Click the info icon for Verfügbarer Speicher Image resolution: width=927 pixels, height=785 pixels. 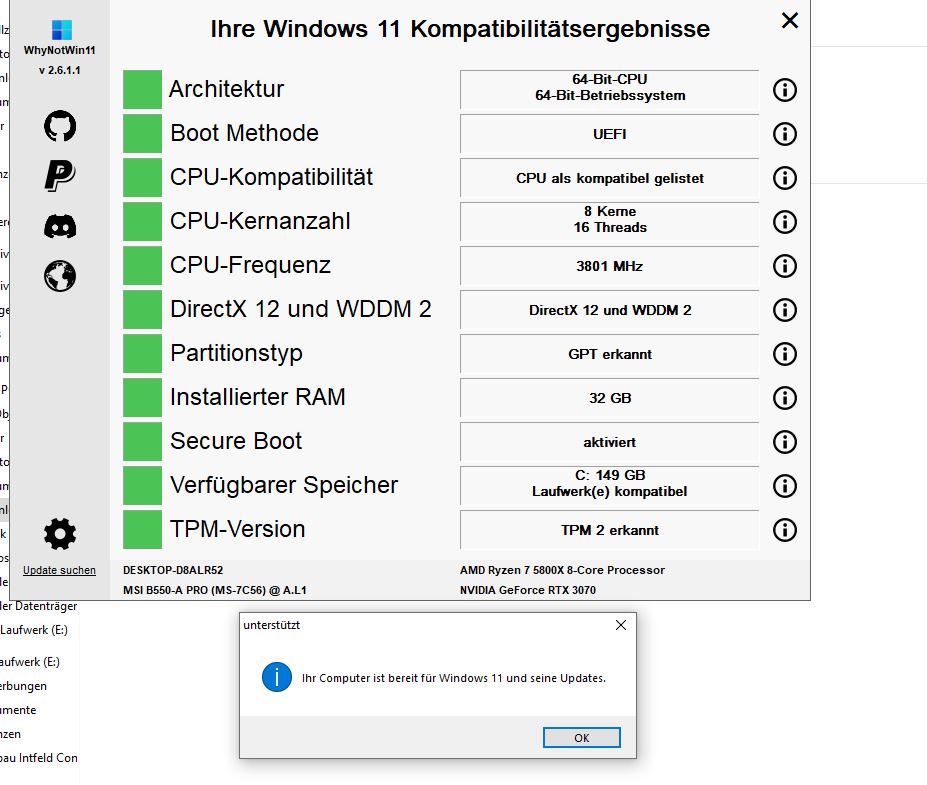pyautogui.click(x=785, y=486)
